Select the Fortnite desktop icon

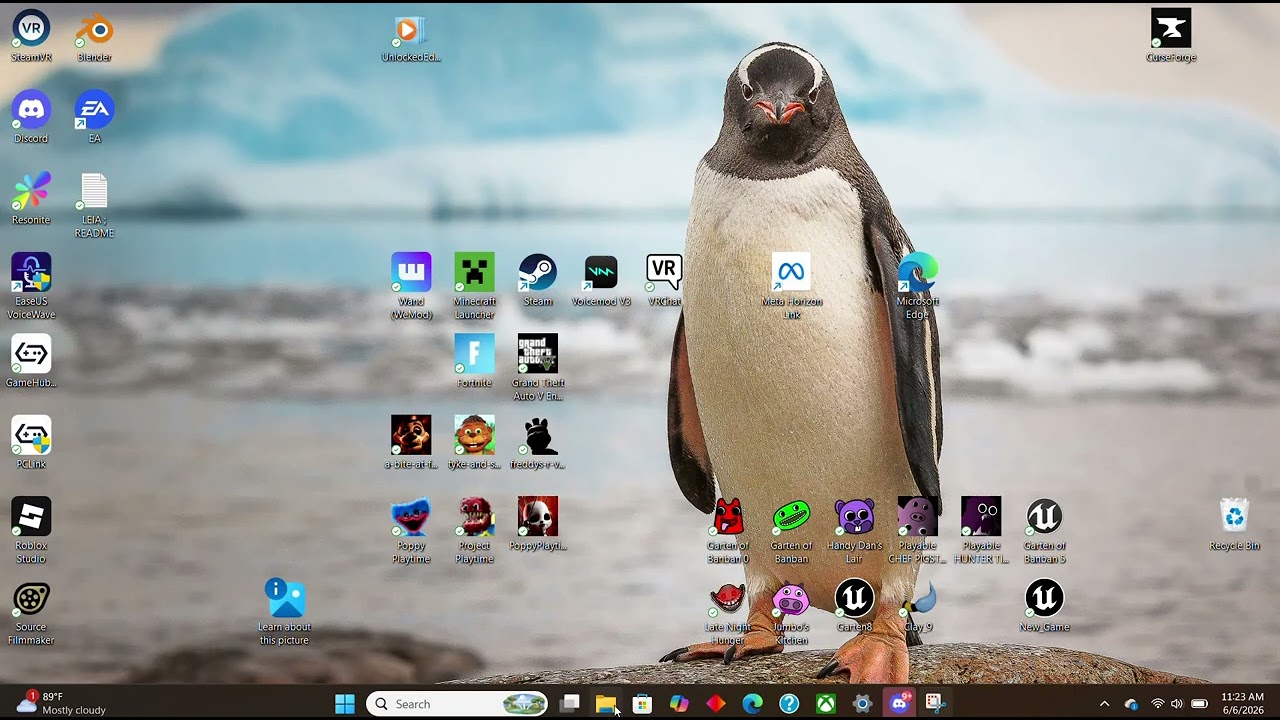point(474,361)
